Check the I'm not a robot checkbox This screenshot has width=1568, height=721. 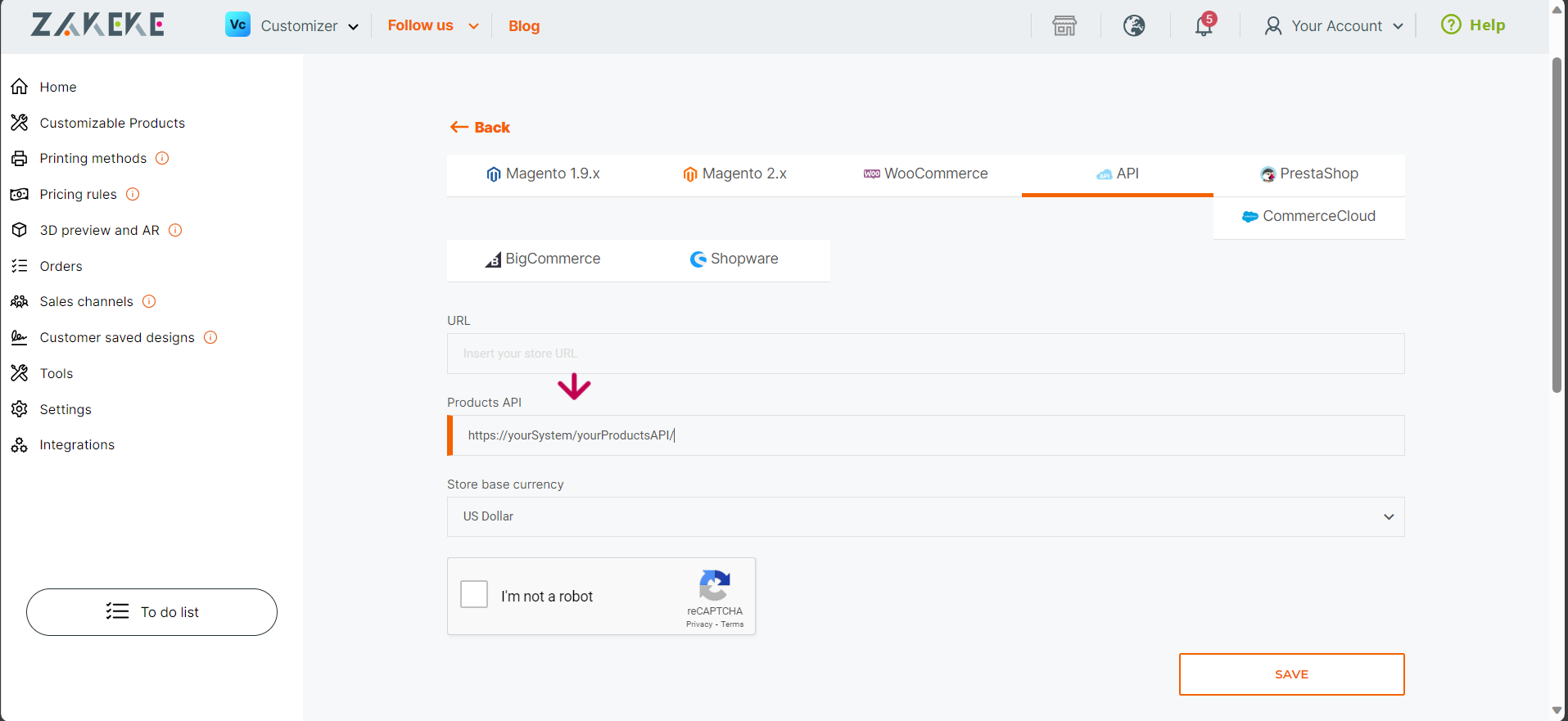[474, 594]
